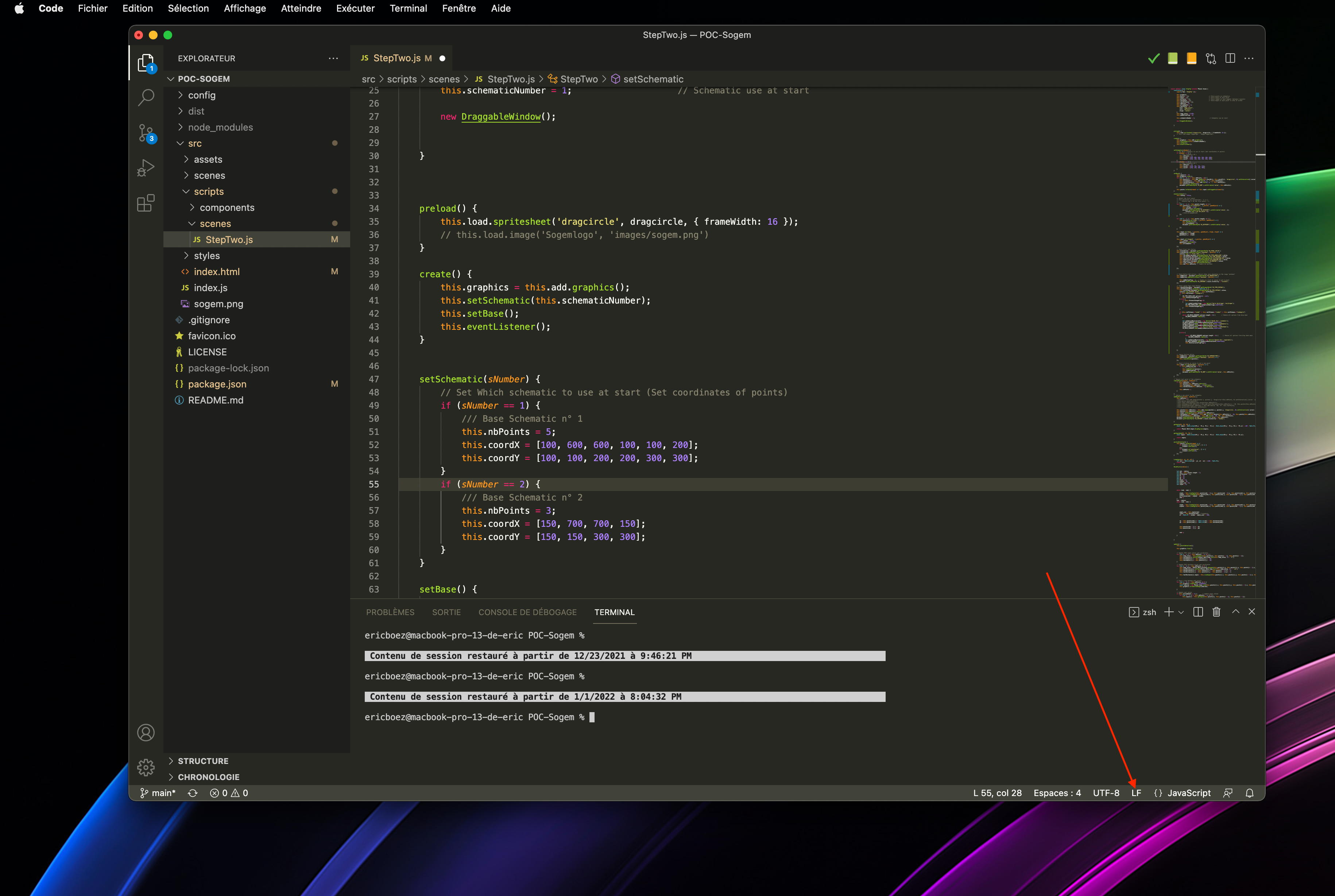
Task: Close the terminal panel
Action: pyautogui.click(x=1251, y=611)
